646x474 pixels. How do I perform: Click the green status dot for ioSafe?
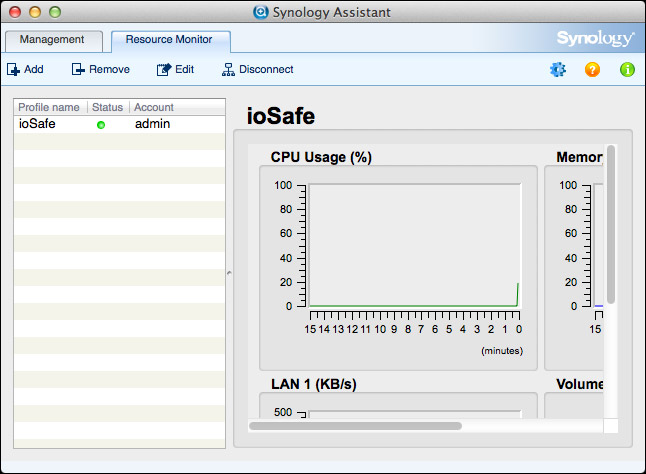[x=101, y=125]
